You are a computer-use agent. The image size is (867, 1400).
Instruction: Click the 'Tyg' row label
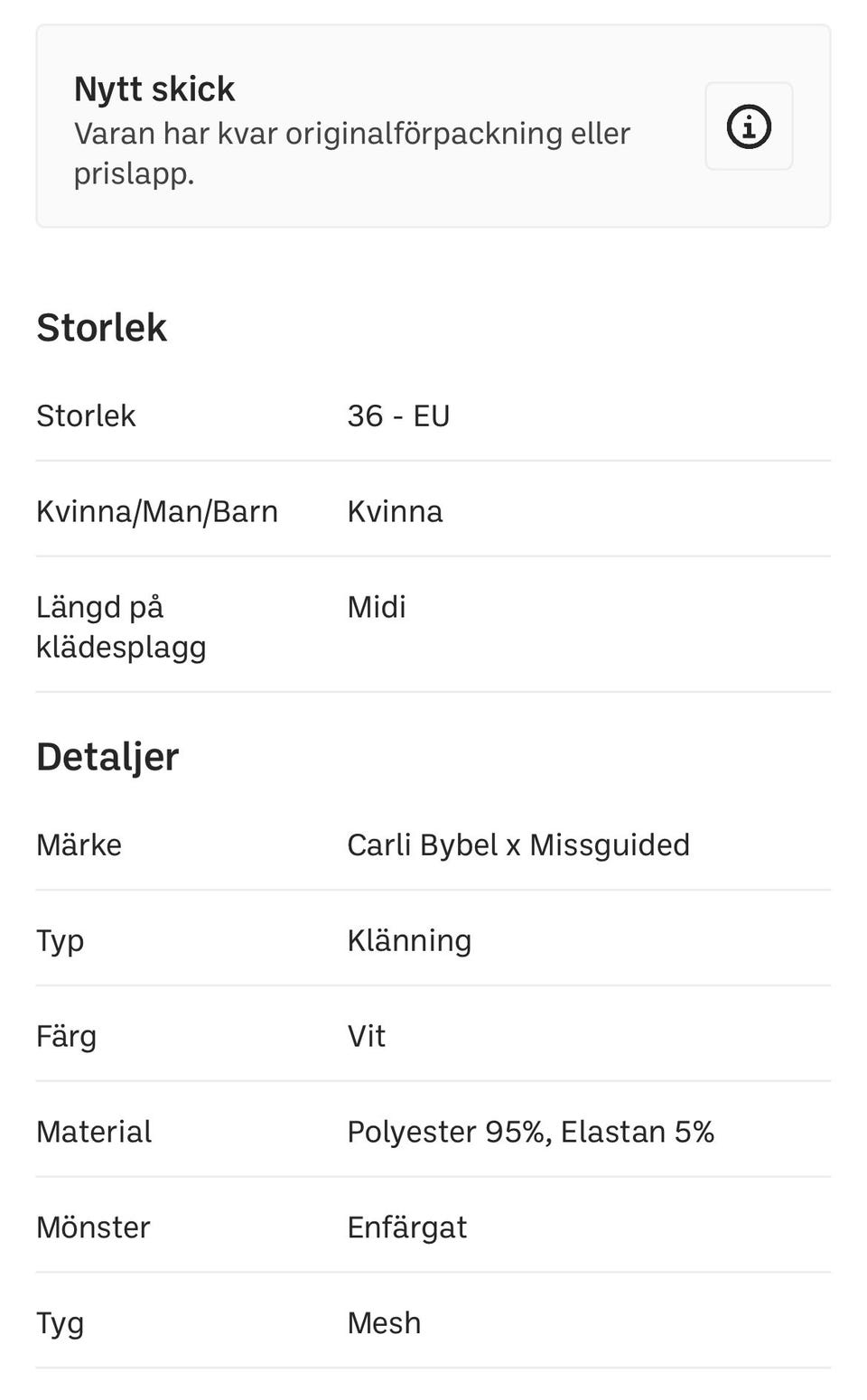60,1323
